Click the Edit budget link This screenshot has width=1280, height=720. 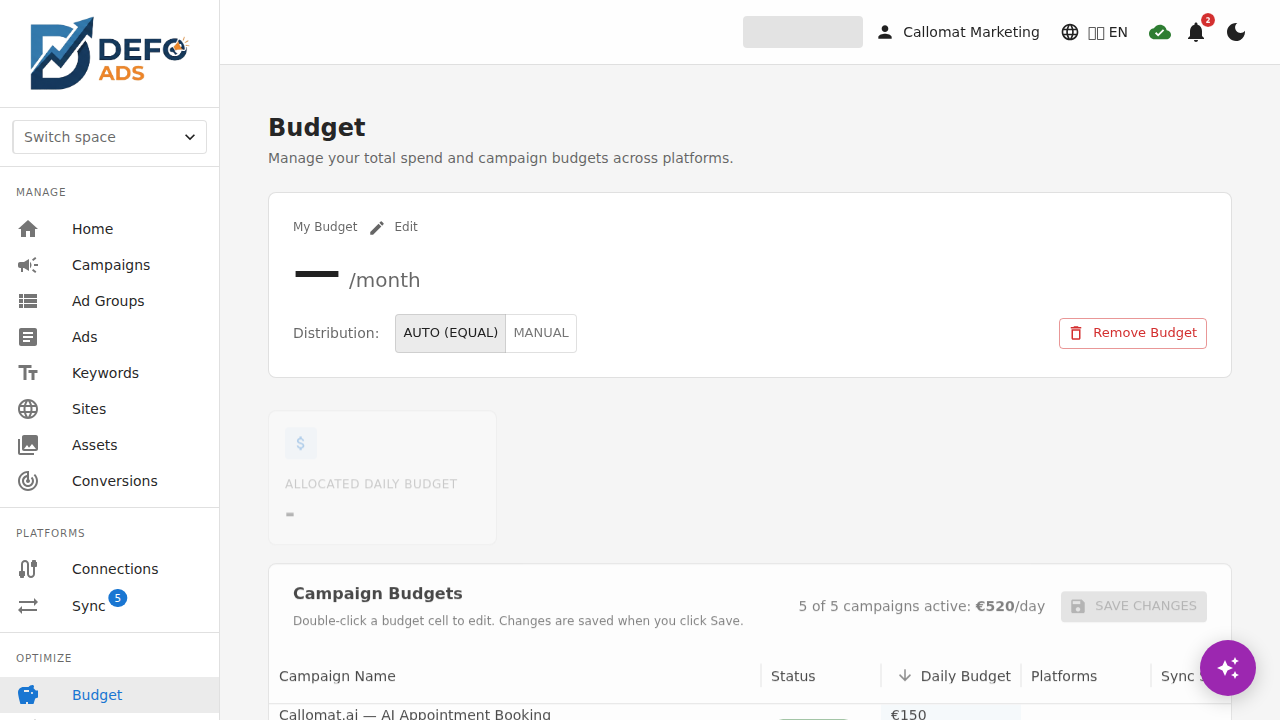coord(406,227)
